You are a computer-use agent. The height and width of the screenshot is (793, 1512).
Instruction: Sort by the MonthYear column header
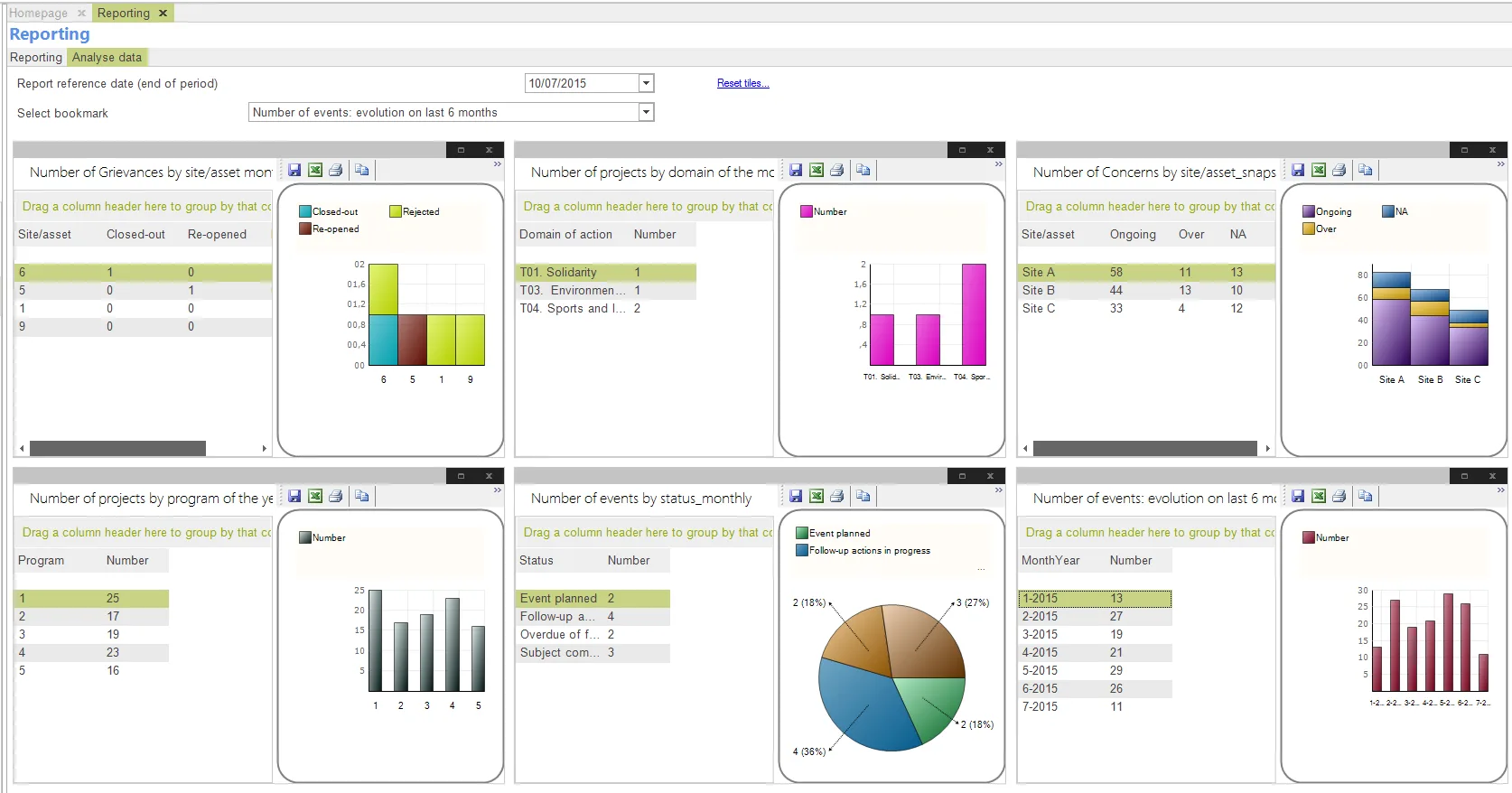[1051, 560]
